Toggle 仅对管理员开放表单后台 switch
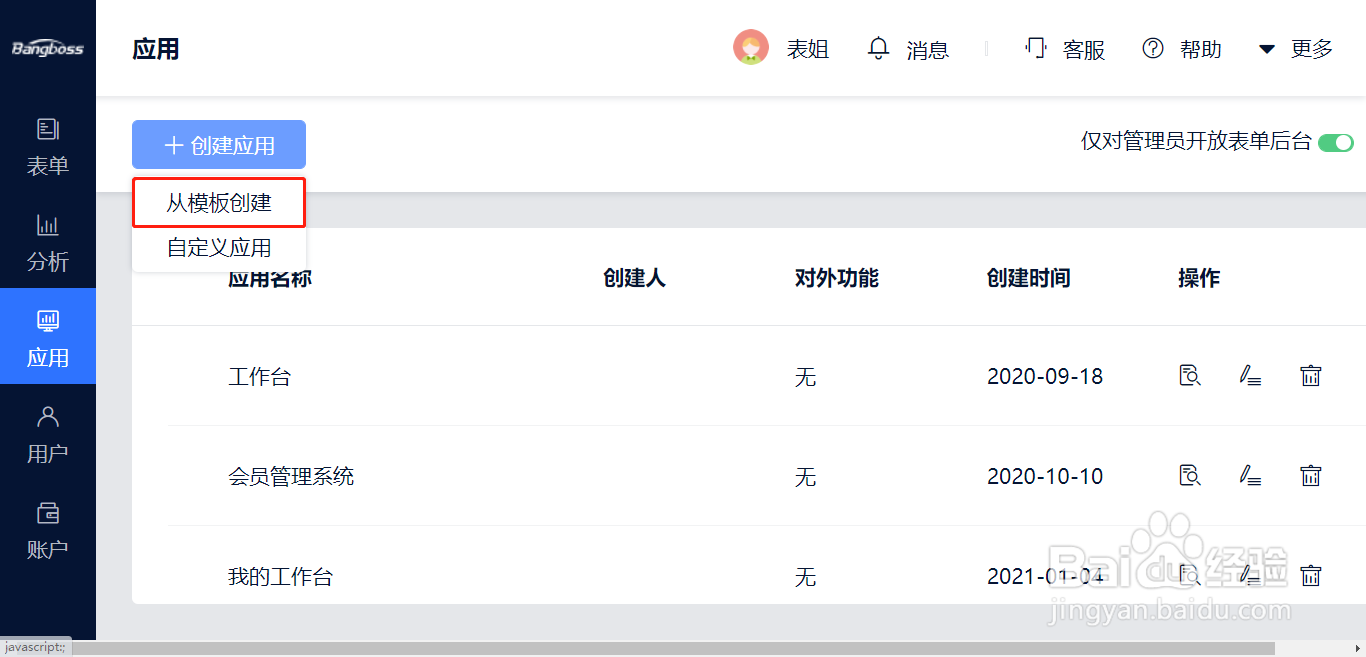 pos(1335,142)
